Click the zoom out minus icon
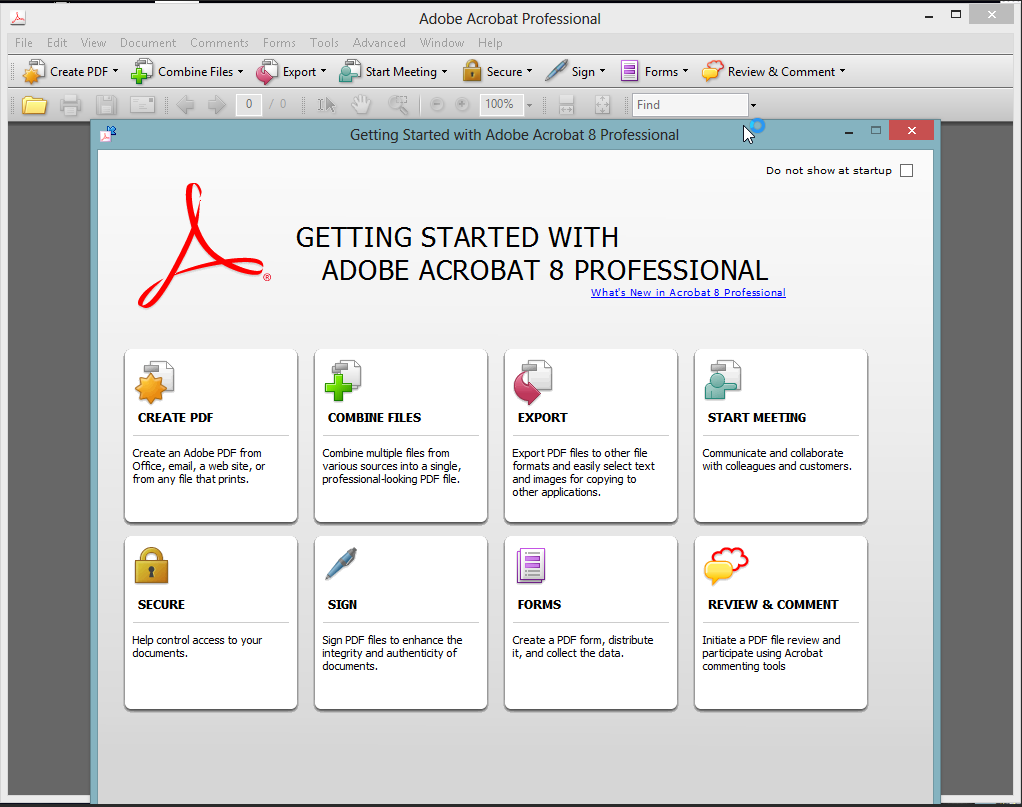 tap(437, 104)
